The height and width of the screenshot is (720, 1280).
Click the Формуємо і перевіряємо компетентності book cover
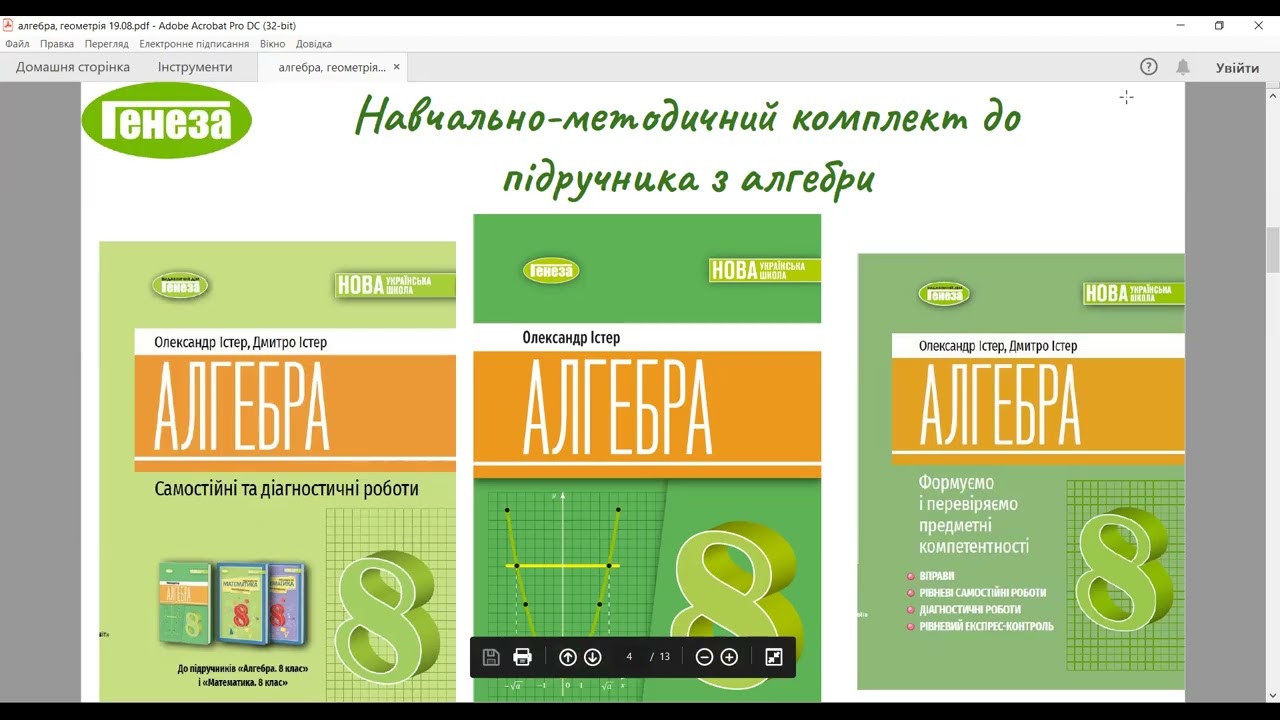tap(1021, 471)
